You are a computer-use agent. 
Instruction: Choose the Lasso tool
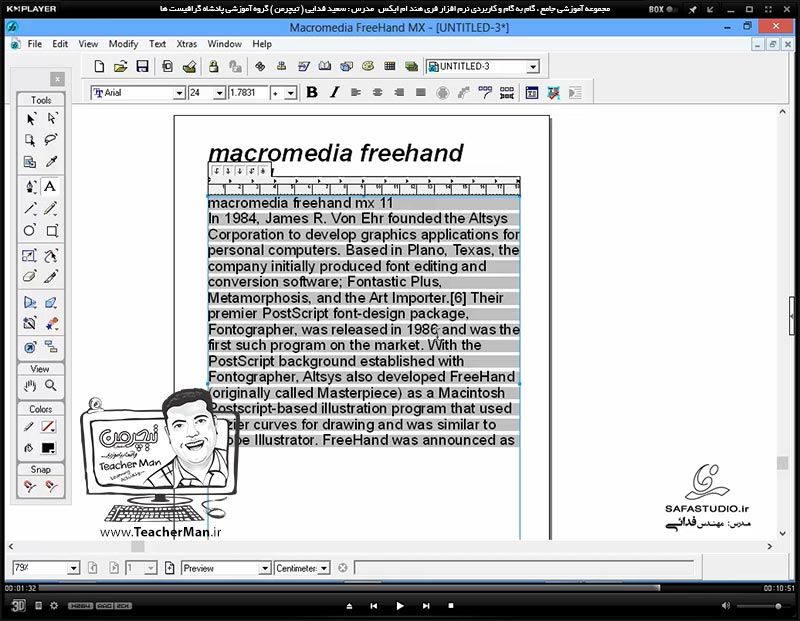[x=52, y=140]
